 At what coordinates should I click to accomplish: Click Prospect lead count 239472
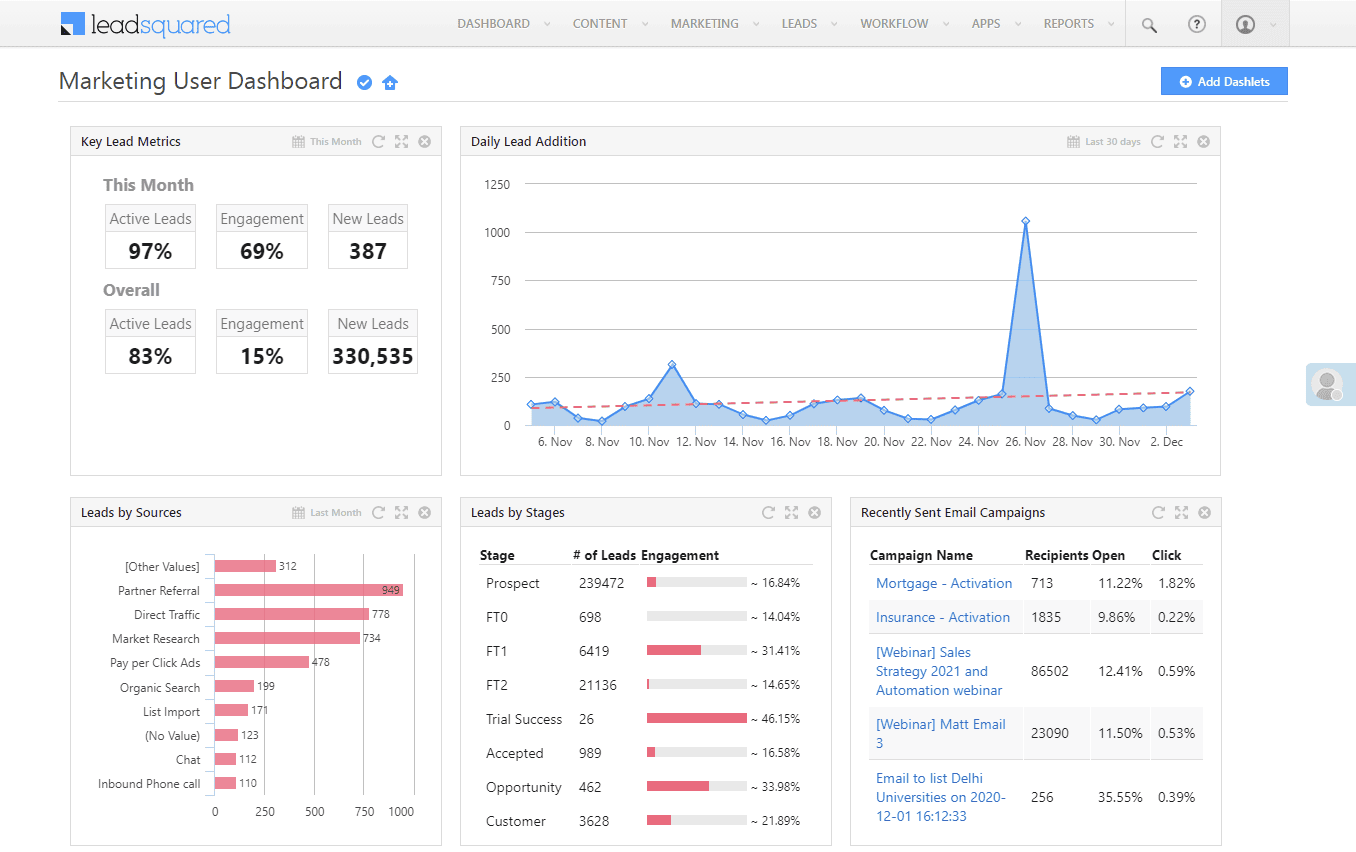point(601,583)
